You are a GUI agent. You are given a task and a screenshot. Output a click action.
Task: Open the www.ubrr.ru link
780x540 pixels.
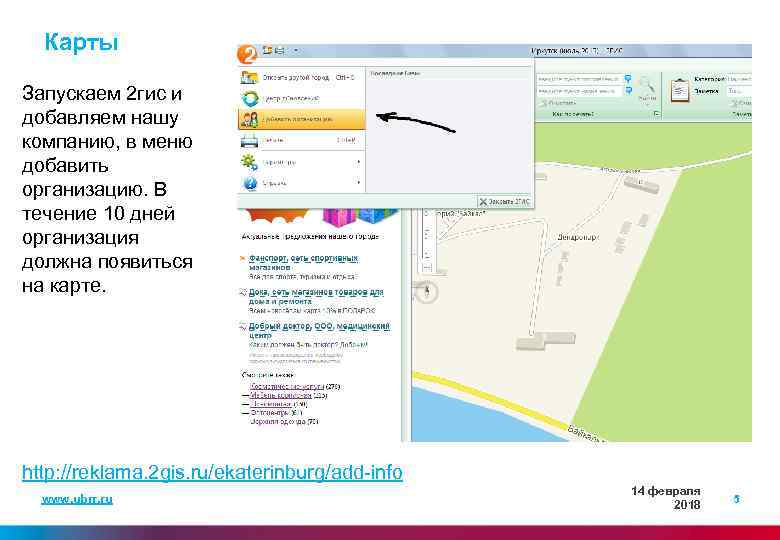pyautogui.click(x=77, y=499)
